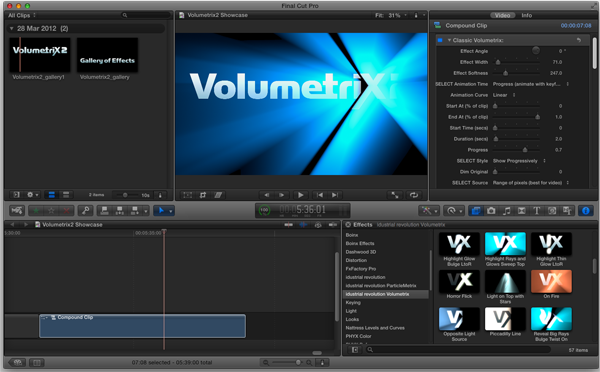Collapse the Classic Volumetrix effect section
The width and height of the screenshot is (600, 372).
click(450, 40)
